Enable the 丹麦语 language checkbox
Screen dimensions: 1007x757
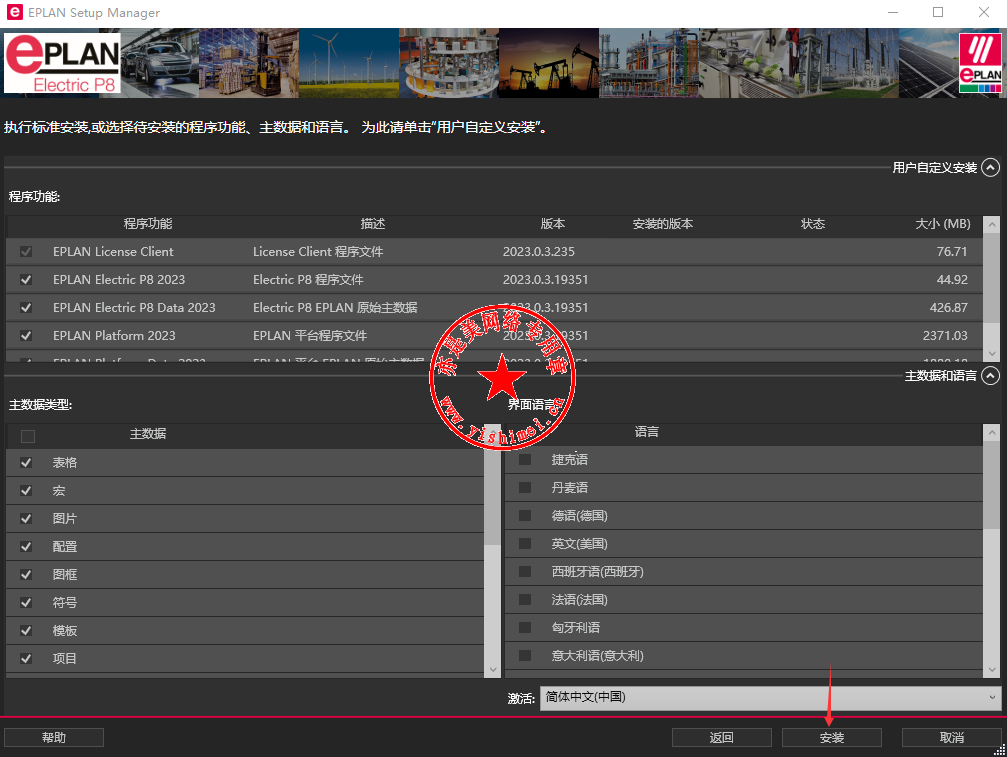(x=525, y=488)
